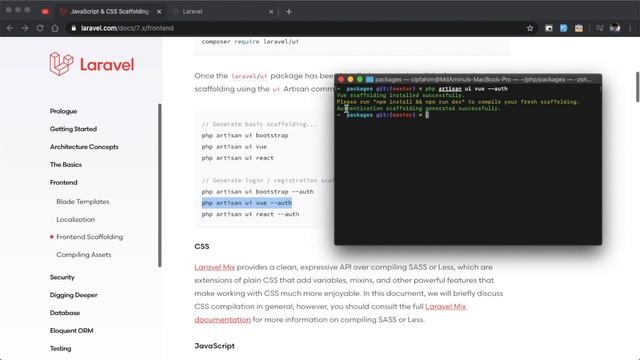This screenshot has width=640, height=360.
Task: Click the 'php artisan ui bootstrap' code line
Action: (x=245, y=135)
